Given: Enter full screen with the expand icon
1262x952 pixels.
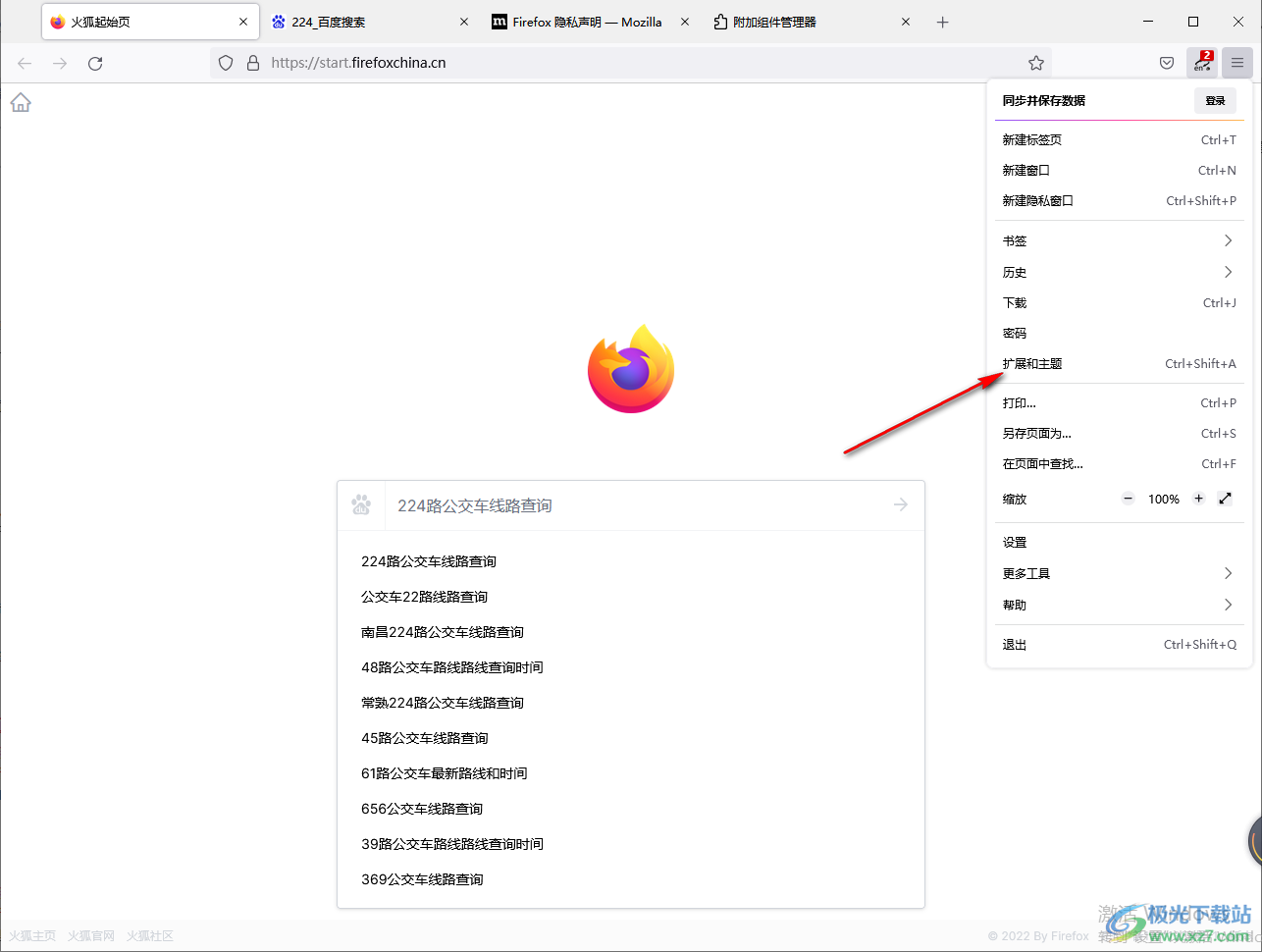Looking at the screenshot, I should pyautogui.click(x=1225, y=499).
